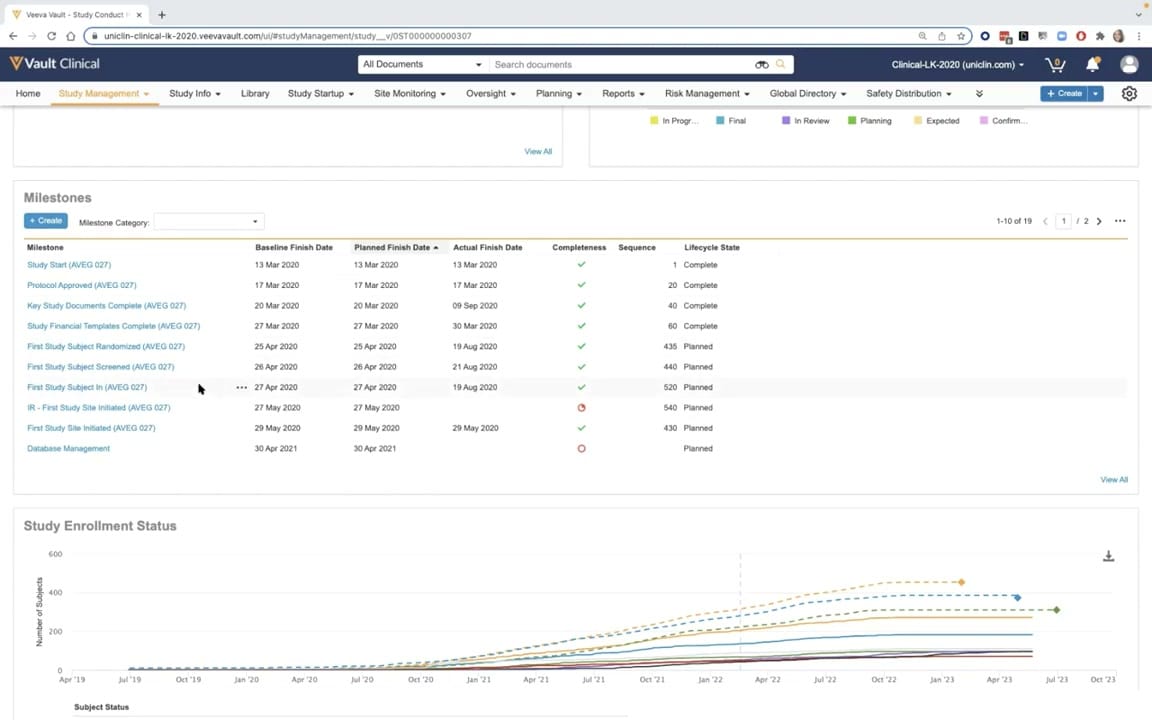The height and width of the screenshot is (720, 1152).
Task: Open Key Study Documents Complete milestone
Action: coord(107,306)
